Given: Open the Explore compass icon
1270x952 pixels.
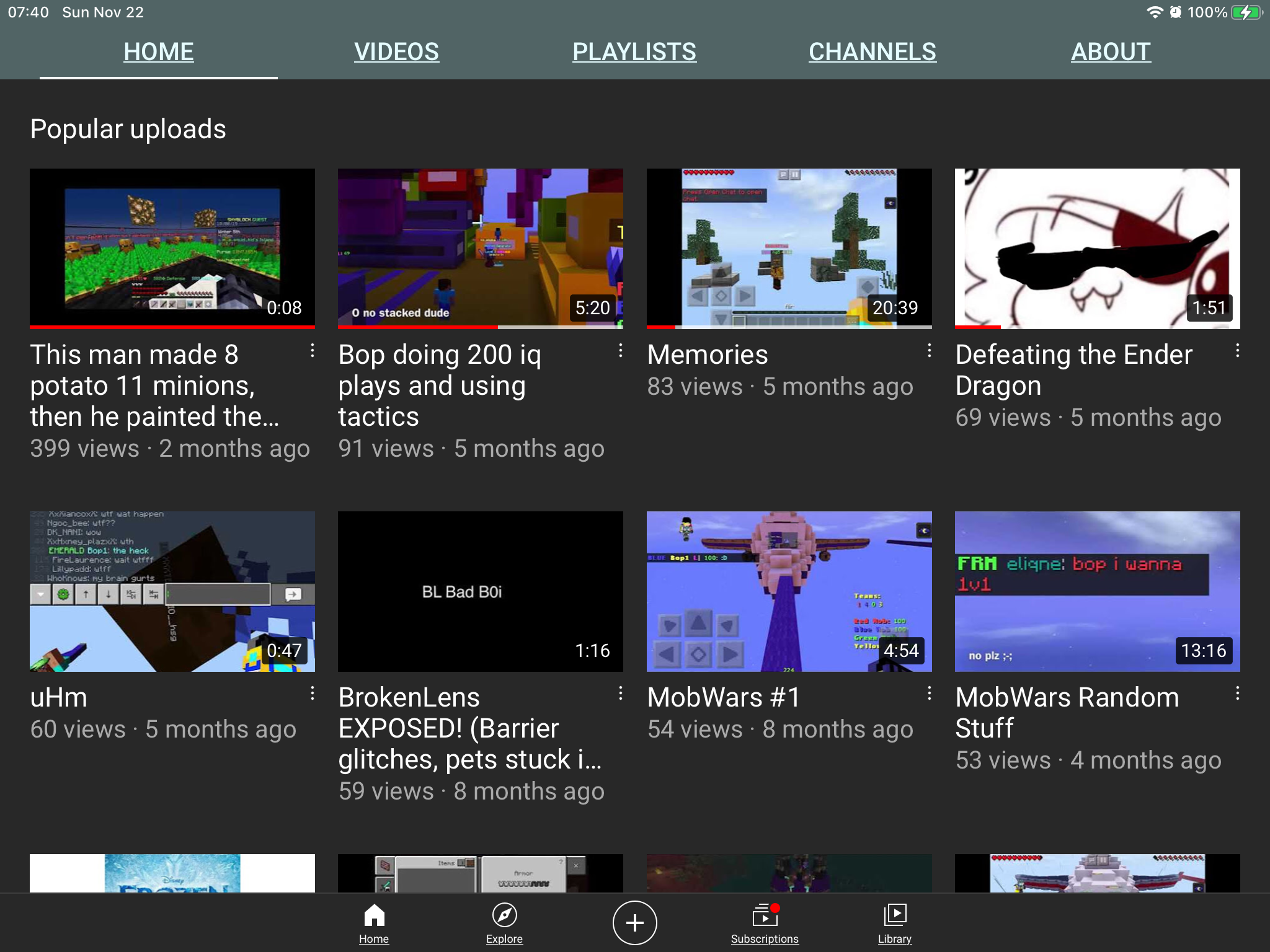Looking at the screenshot, I should [504, 915].
